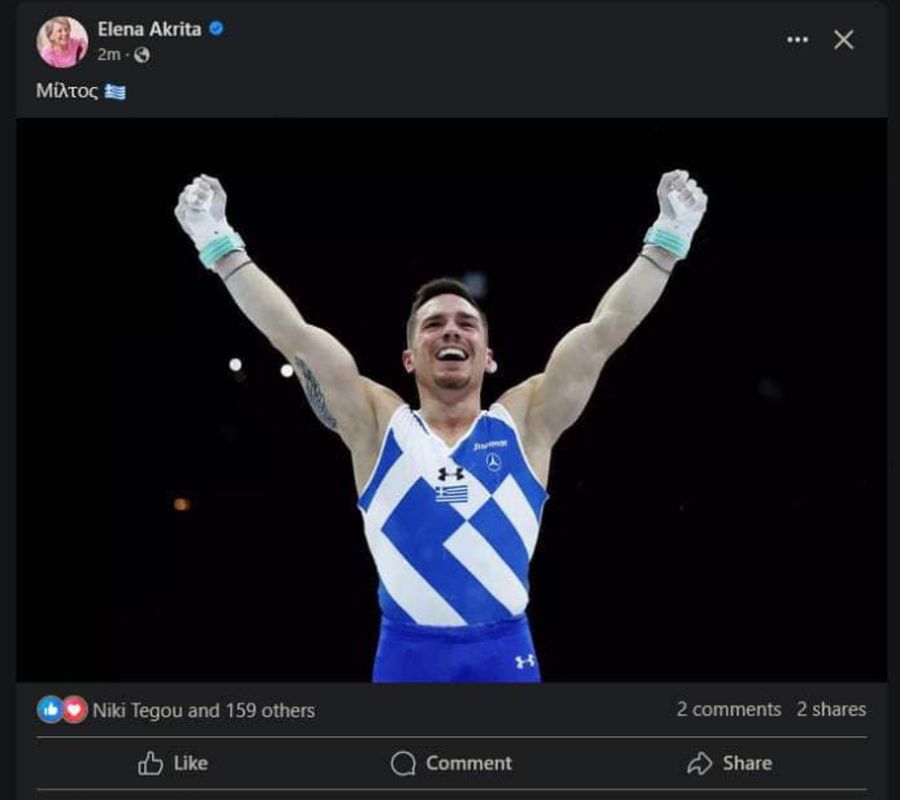This screenshot has height=800, width=900.
Task: Open the 2 comments link
Action: [x=728, y=709]
